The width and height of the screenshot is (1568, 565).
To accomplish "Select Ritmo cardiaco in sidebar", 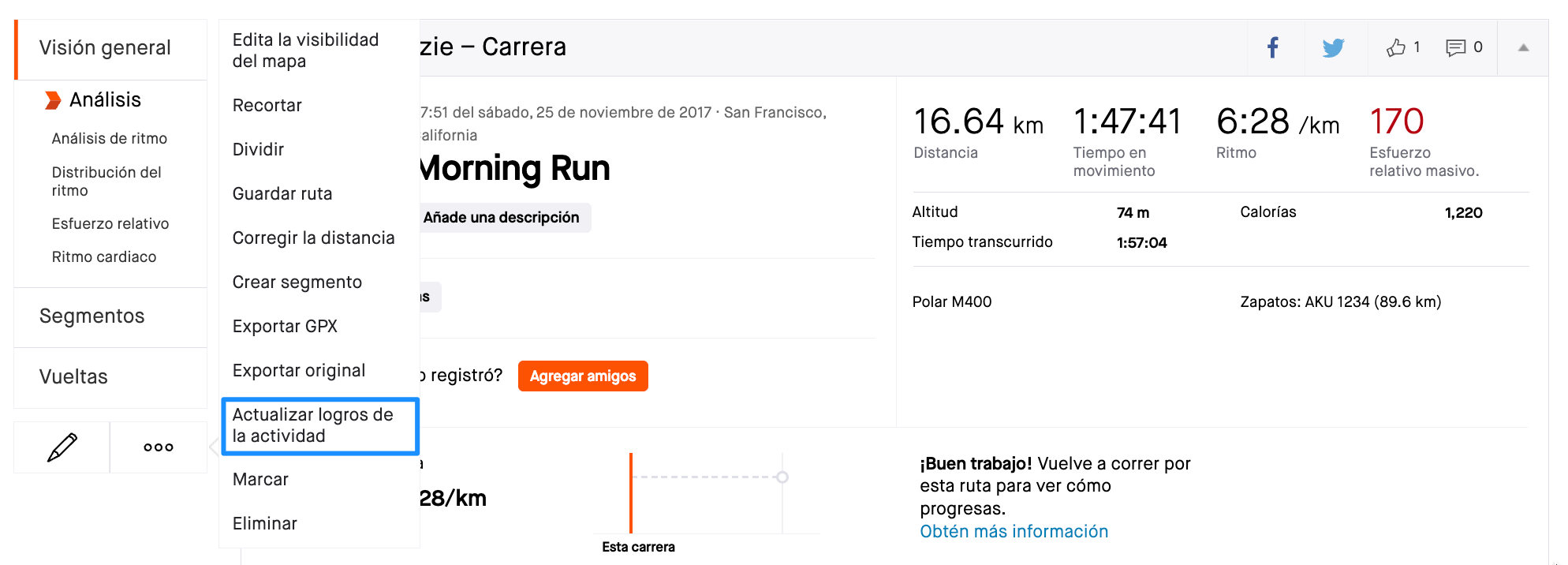I will click(104, 257).
